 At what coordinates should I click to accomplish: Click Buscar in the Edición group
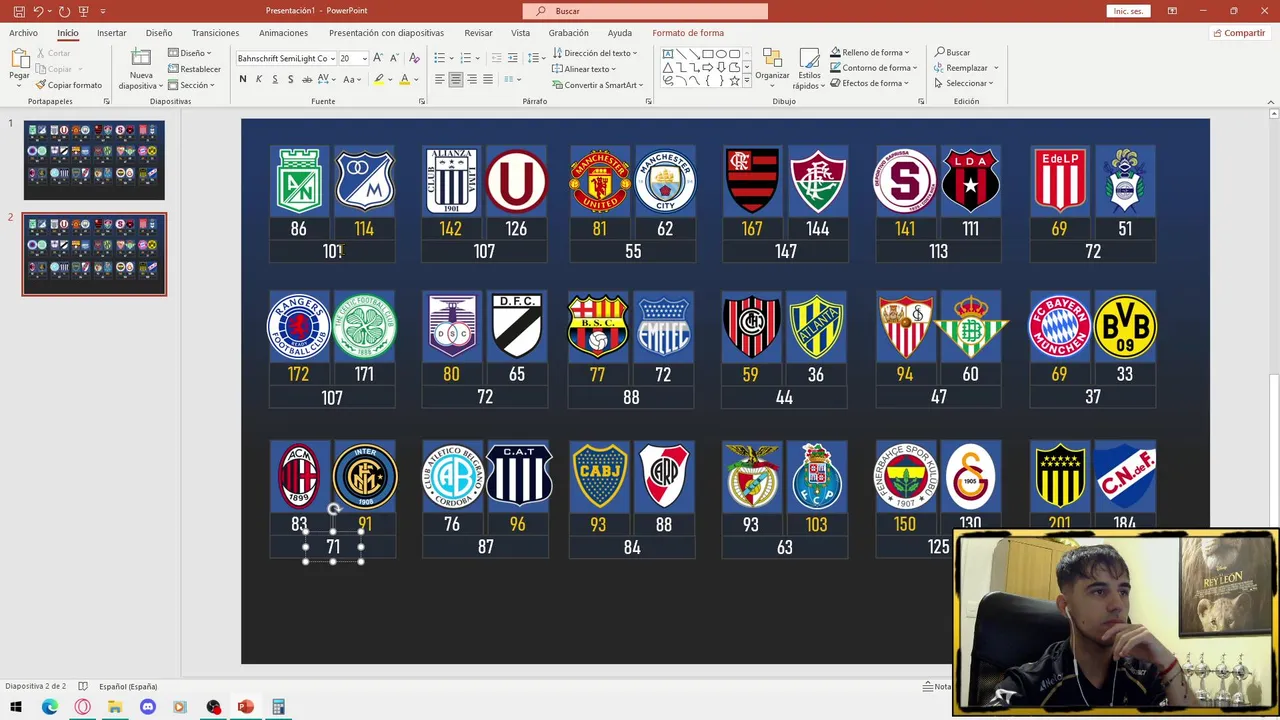952,52
